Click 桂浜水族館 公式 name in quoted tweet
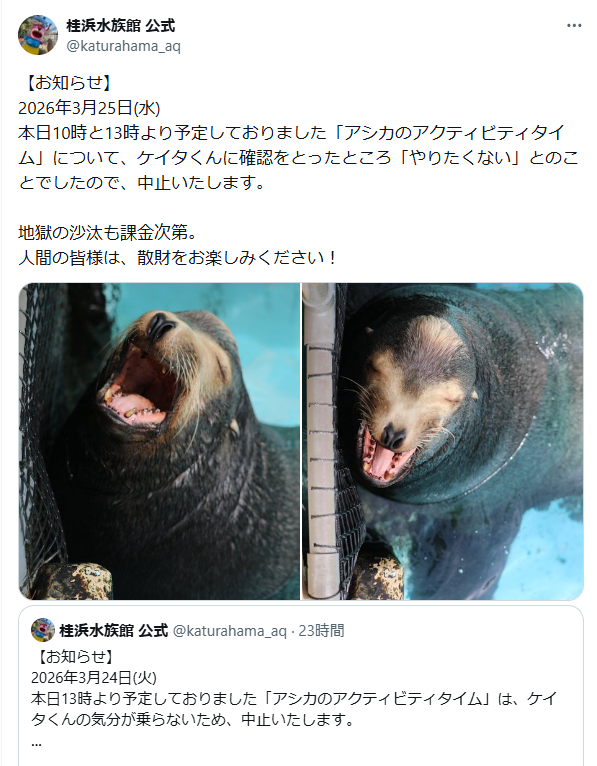This screenshot has width=597, height=766. point(113,631)
